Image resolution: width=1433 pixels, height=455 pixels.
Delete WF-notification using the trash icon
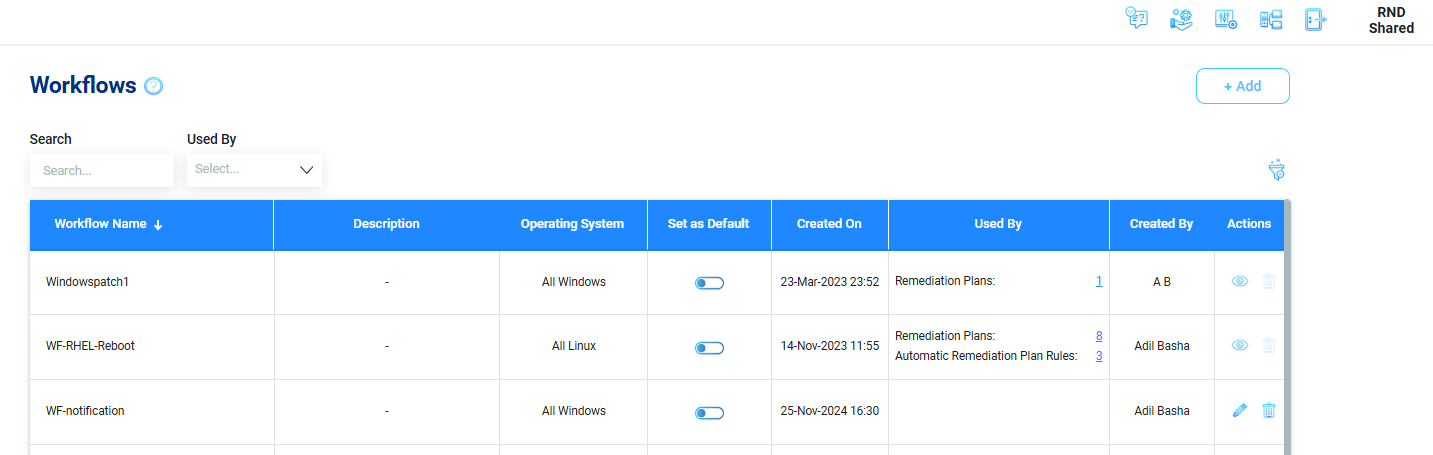tap(1269, 410)
